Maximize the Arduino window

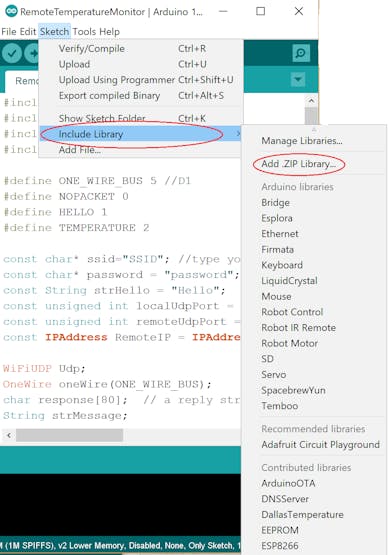(x=261, y=11)
